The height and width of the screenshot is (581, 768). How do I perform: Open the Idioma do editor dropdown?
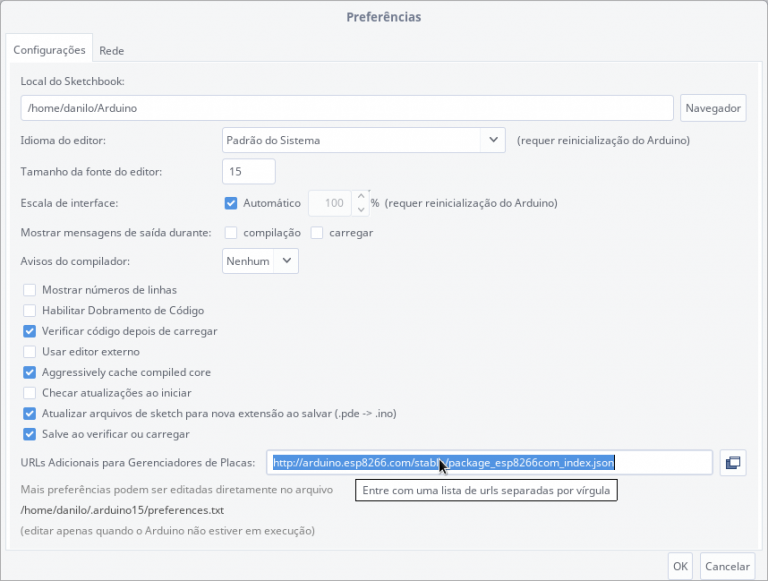[x=363, y=141]
